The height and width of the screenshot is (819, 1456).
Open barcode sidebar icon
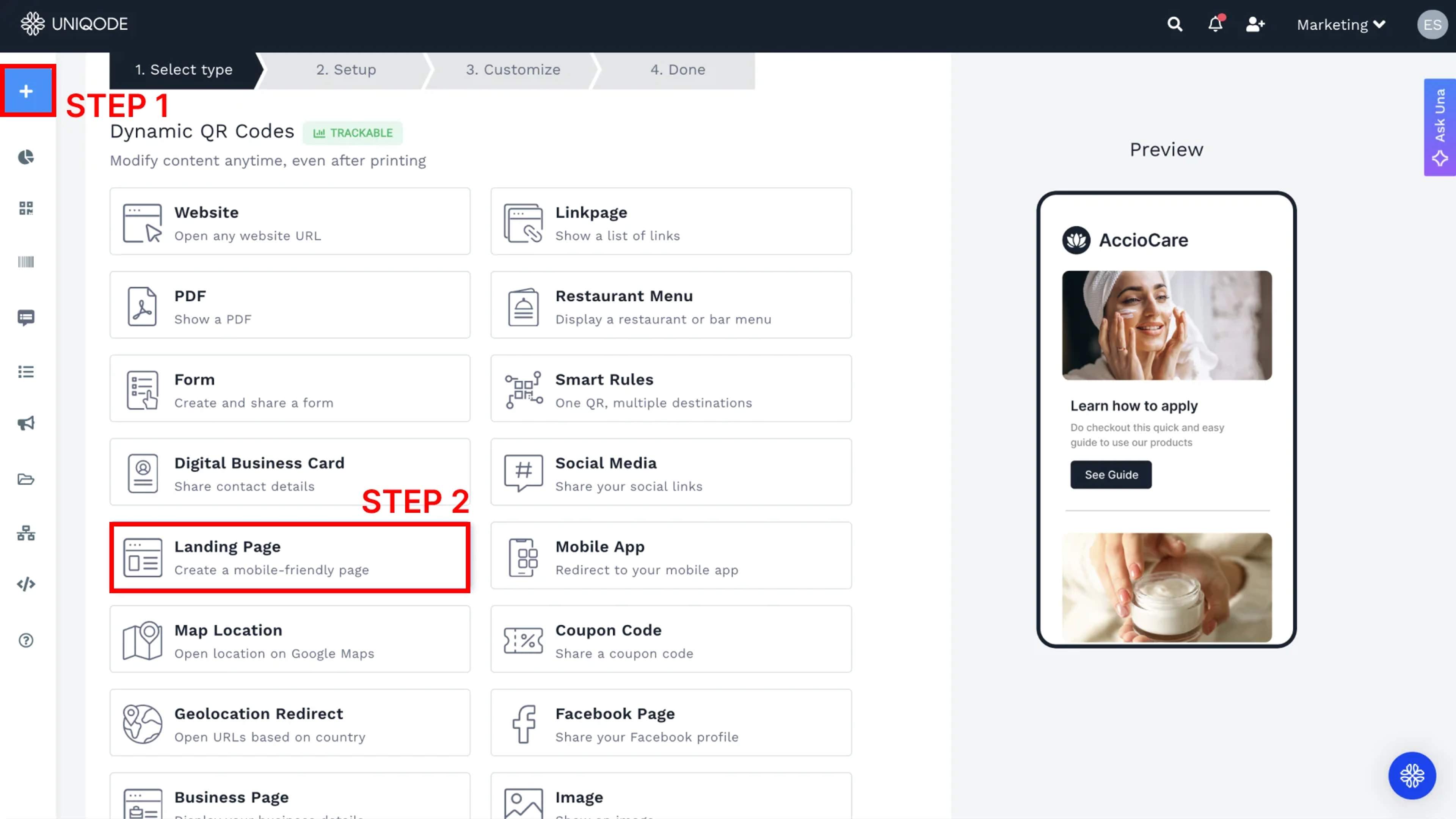pyautogui.click(x=26, y=262)
